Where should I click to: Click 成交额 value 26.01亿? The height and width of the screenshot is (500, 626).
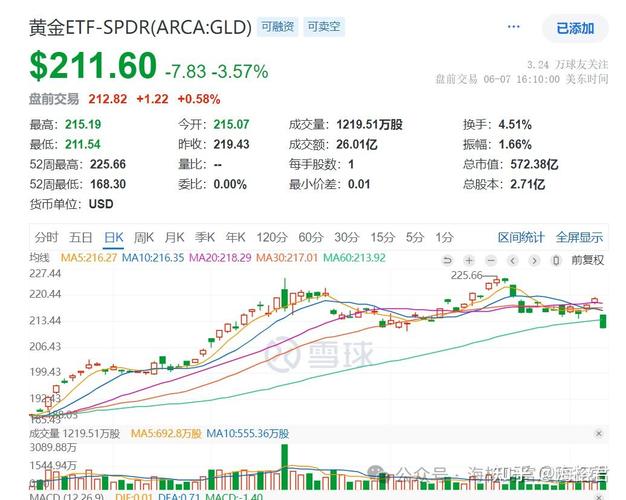click(x=357, y=144)
